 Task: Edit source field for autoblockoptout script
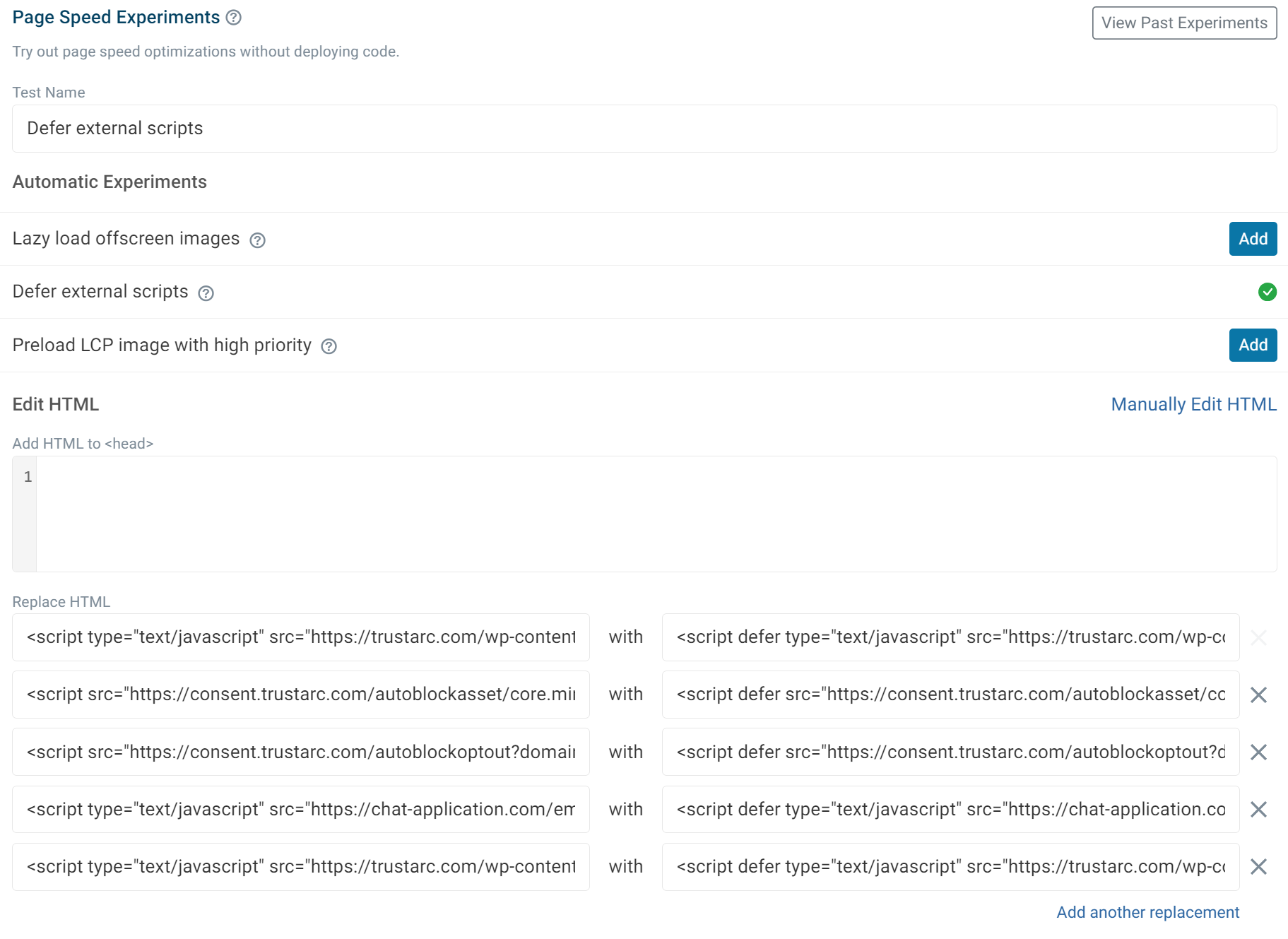301,752
